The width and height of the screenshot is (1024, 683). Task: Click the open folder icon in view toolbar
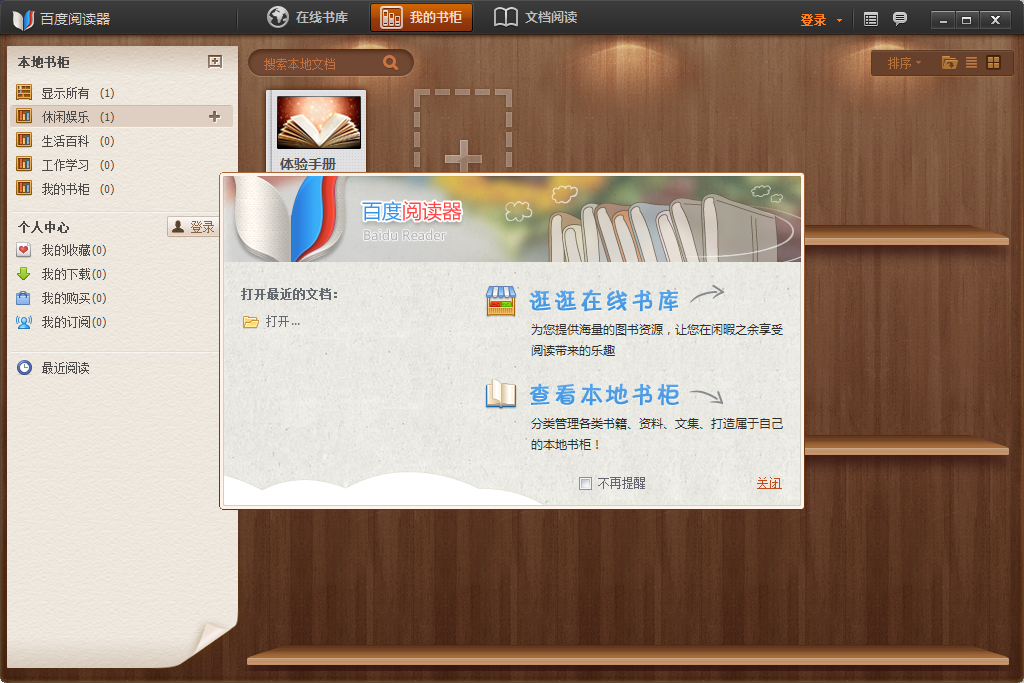[950, 63]
